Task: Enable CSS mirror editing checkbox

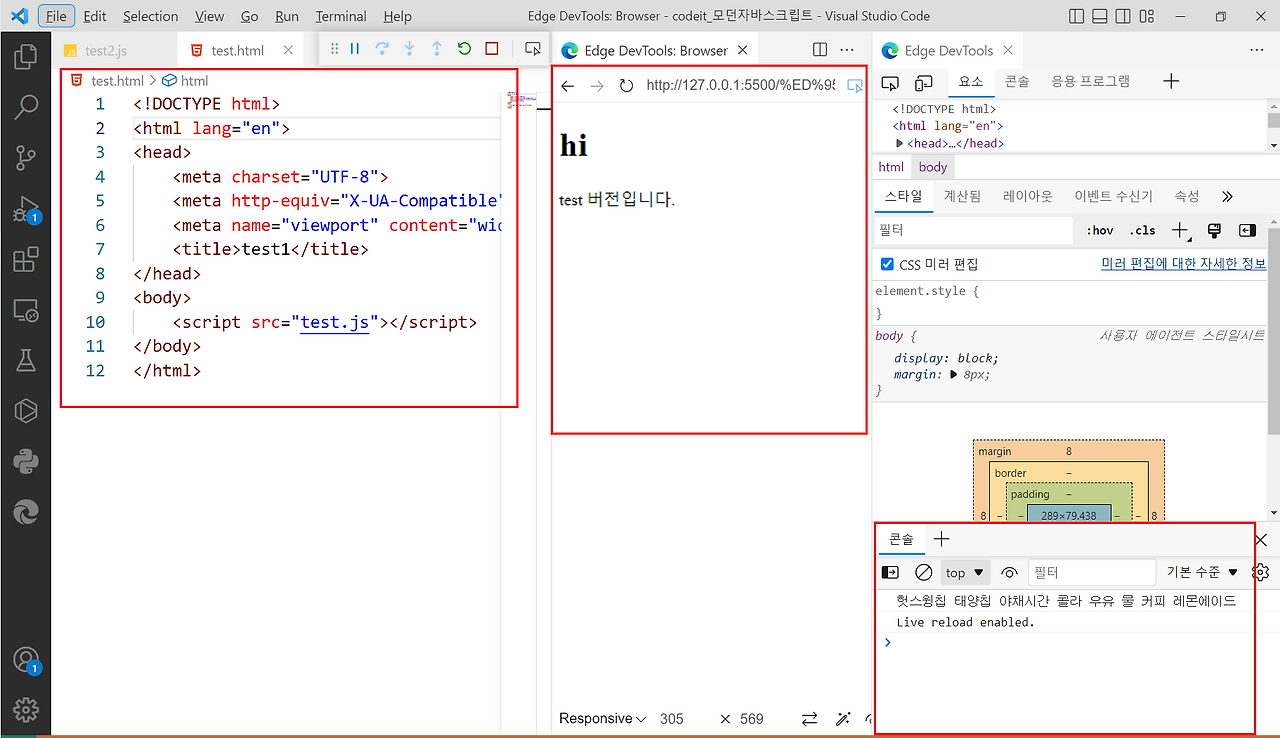Action: coord(886,264)
